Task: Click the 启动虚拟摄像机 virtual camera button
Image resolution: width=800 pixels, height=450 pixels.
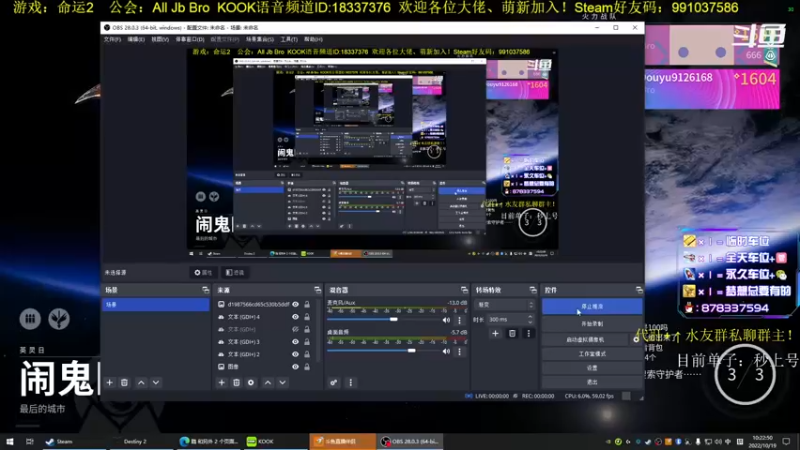Action: (585, 339)
